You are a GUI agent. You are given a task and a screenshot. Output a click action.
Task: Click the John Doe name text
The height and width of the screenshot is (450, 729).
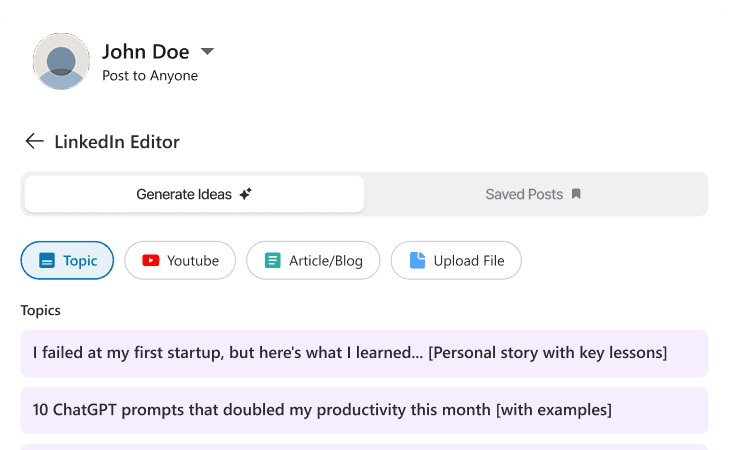pyautogui.click(x=146, y=52)
